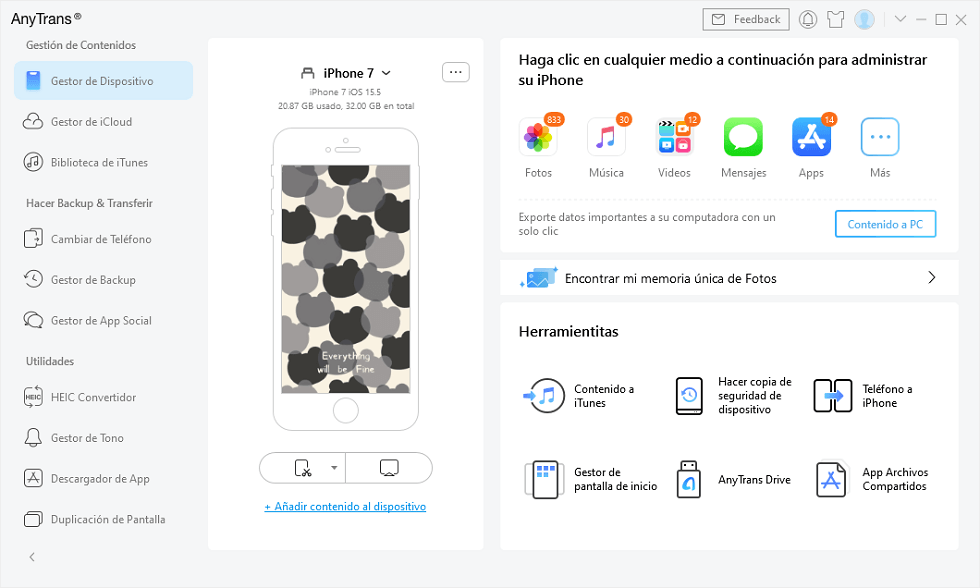Click the Contenido a PC button

point(885,224)
